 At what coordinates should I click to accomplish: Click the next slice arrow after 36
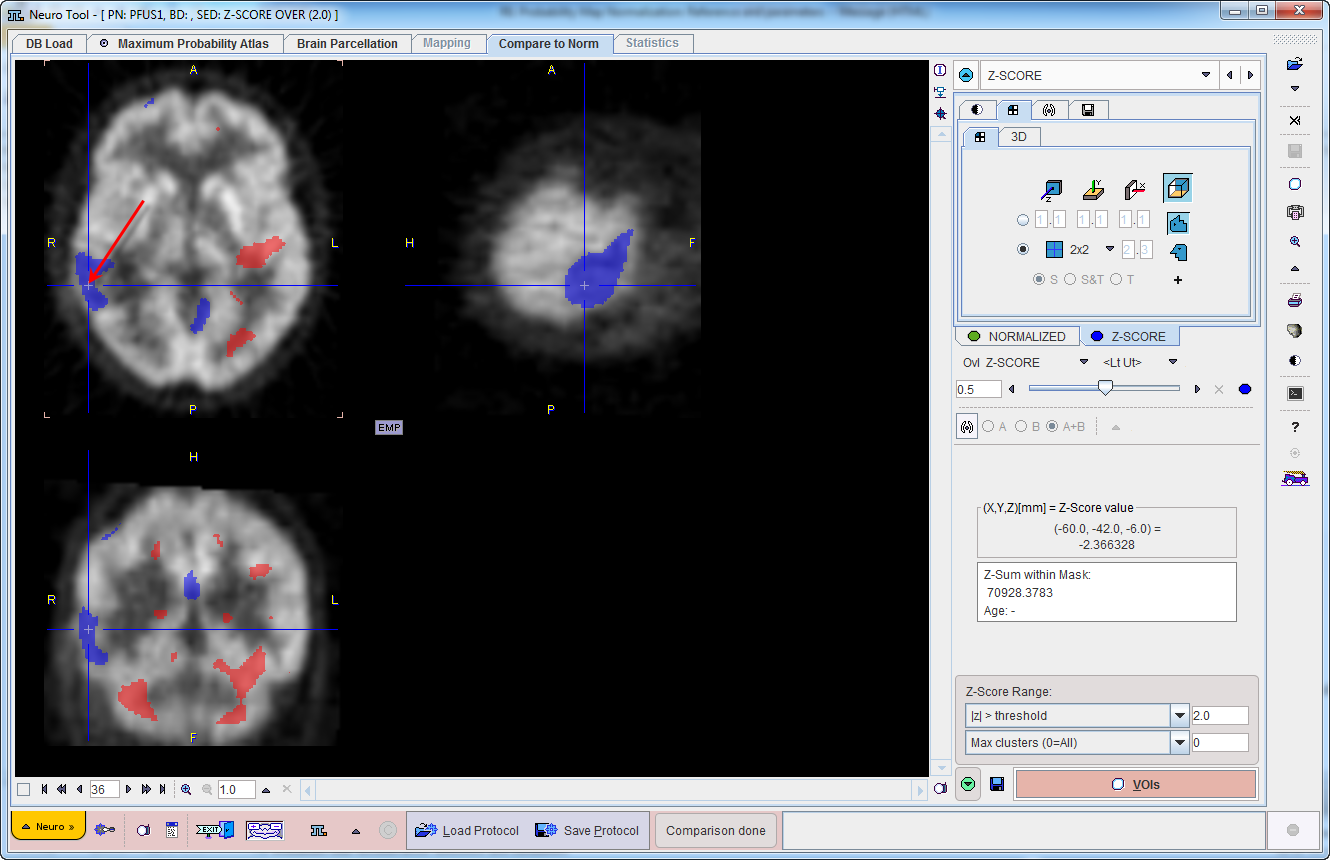tap(128, 789)
